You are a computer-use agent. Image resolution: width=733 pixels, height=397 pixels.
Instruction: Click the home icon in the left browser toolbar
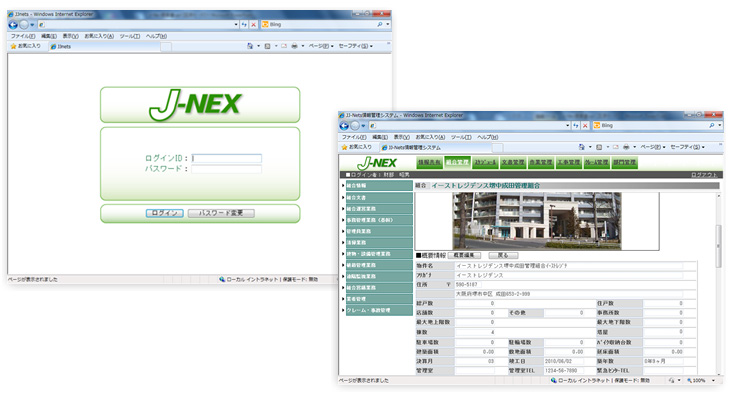[250, 46]
